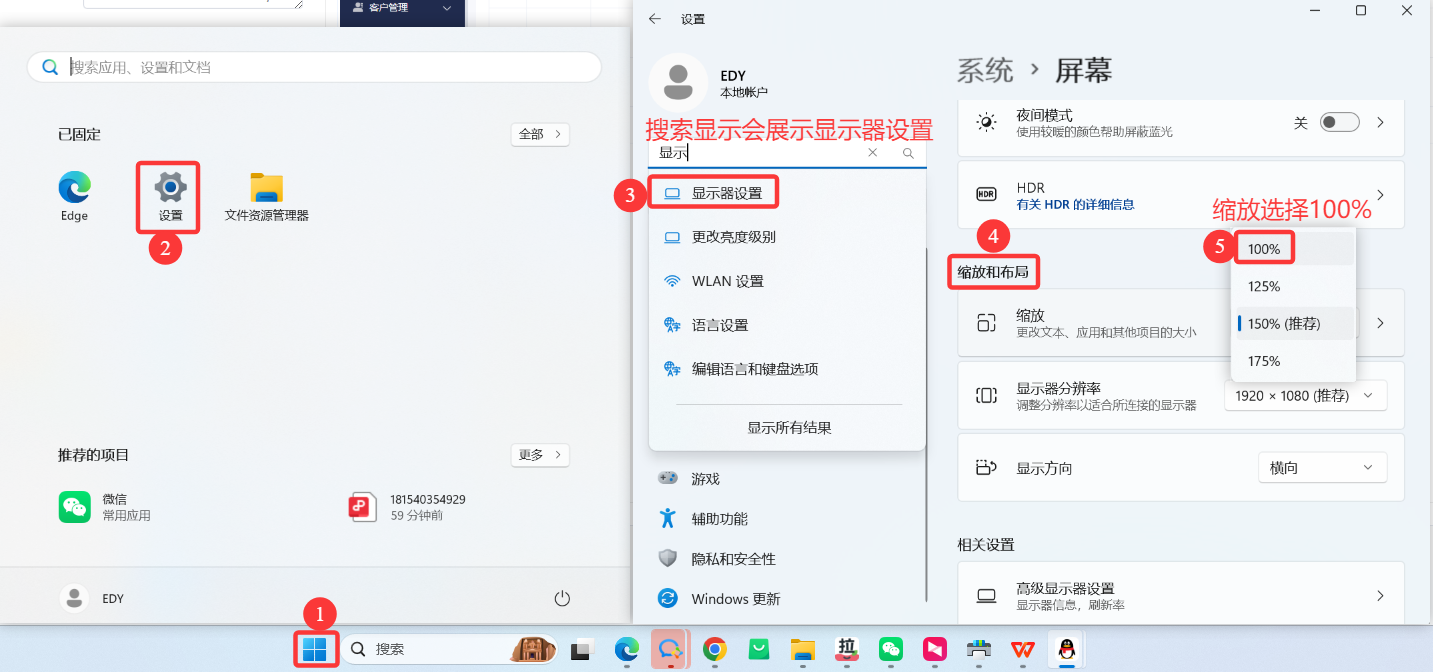The image size is (1433, 672).
Task: Open the 显示方向 dropdown showing 横向
Action: click(x=1322, y=467)
